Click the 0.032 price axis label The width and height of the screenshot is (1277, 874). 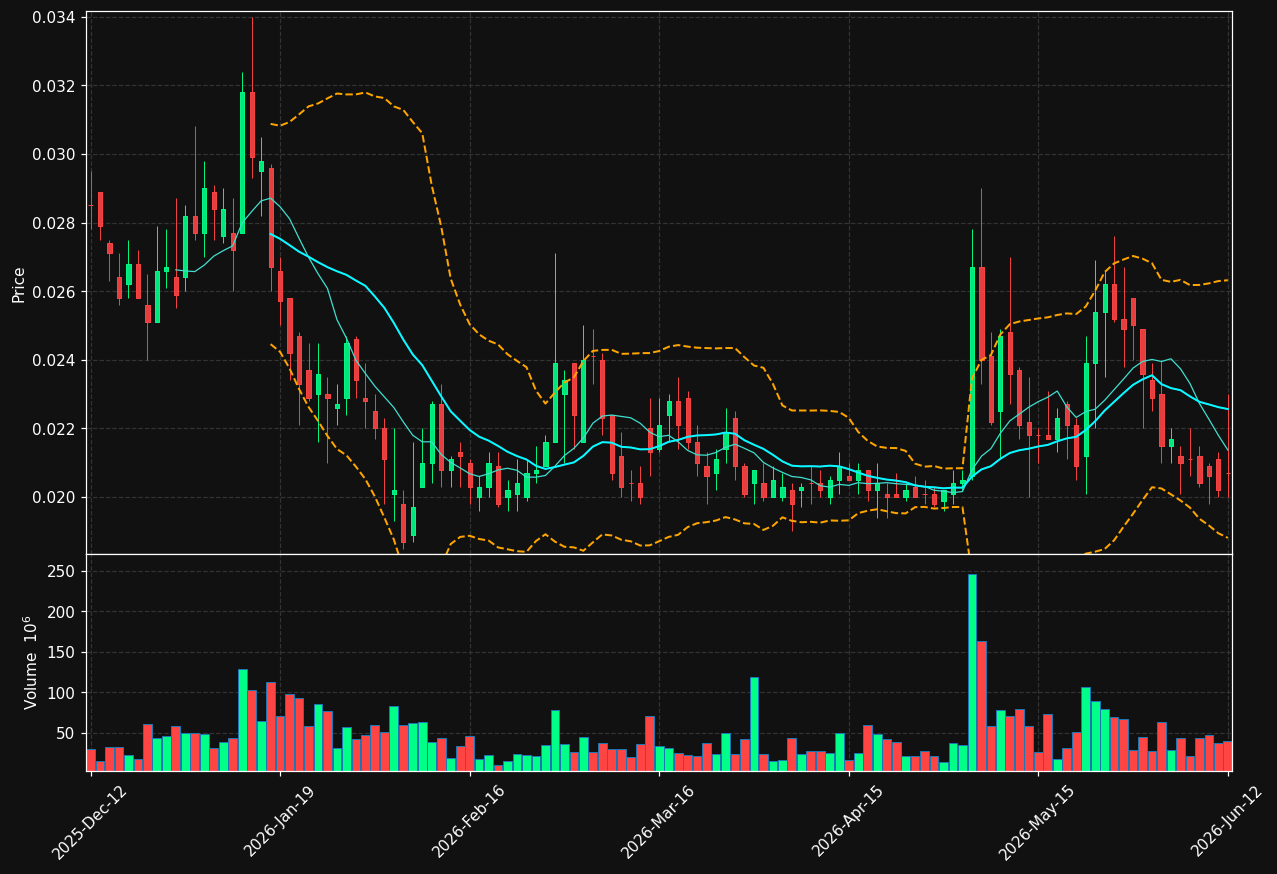[x=52, y=86]
